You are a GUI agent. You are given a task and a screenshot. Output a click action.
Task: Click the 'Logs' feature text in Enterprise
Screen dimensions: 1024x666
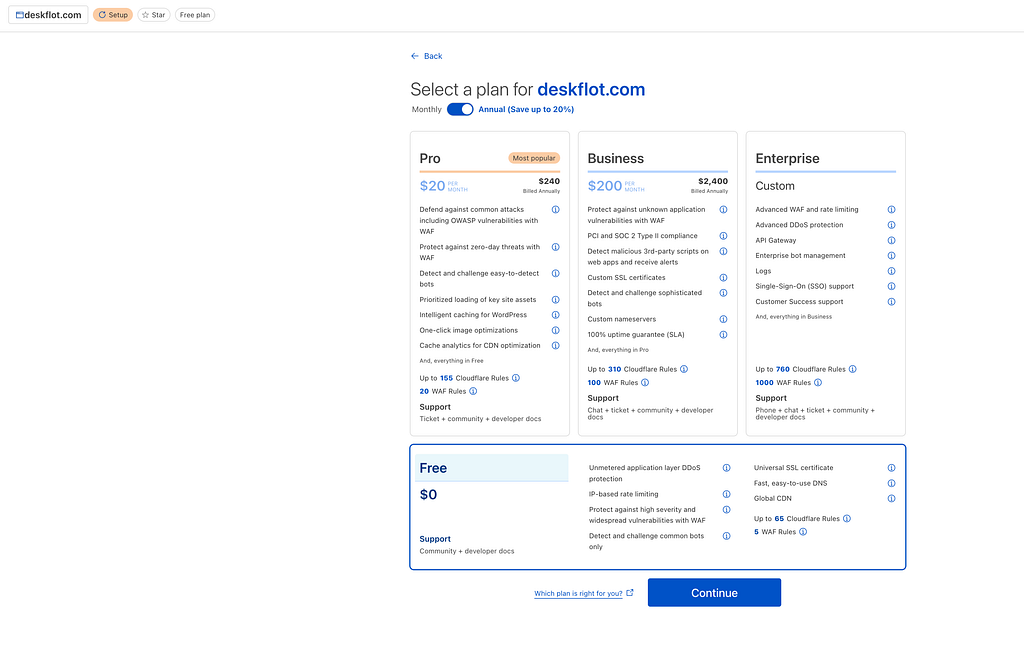click(x=763, y=271)
